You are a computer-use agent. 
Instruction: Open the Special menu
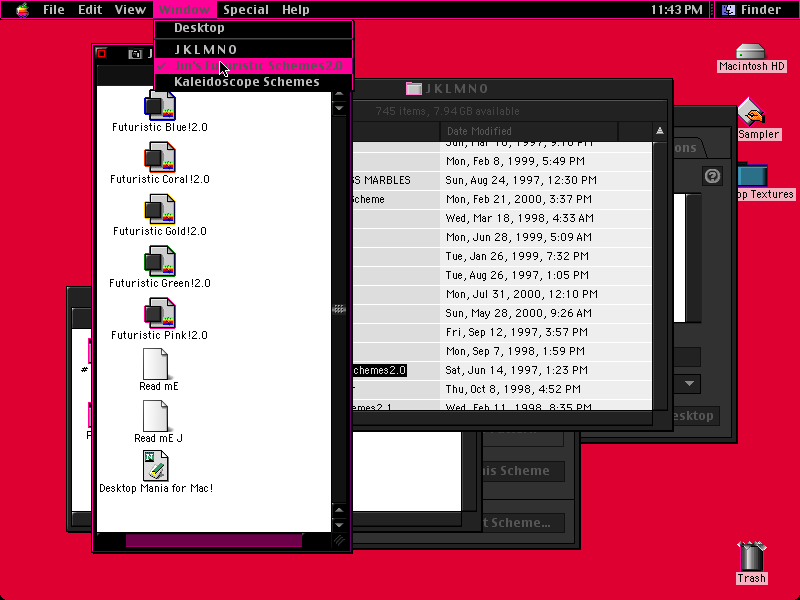coord(246,10)
